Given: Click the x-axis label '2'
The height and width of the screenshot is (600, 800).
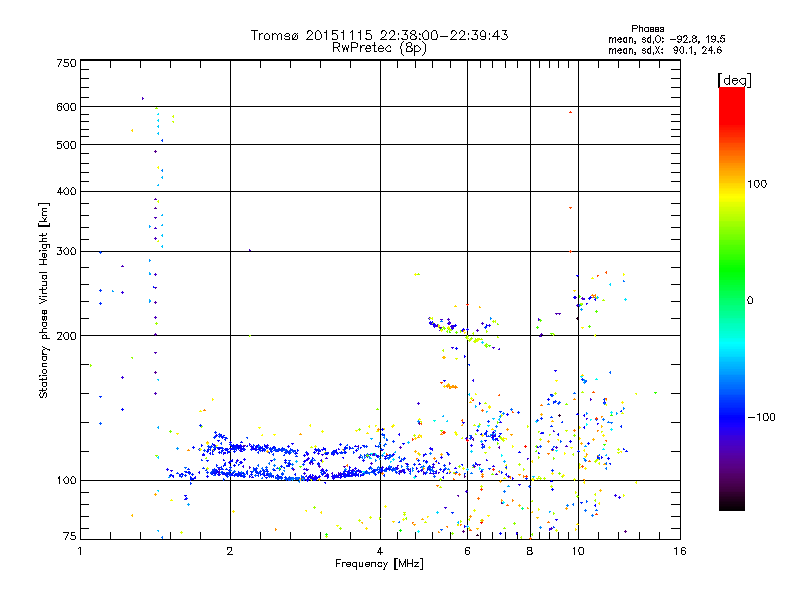Looking at the screenshot, I should (x=230, y=551).
